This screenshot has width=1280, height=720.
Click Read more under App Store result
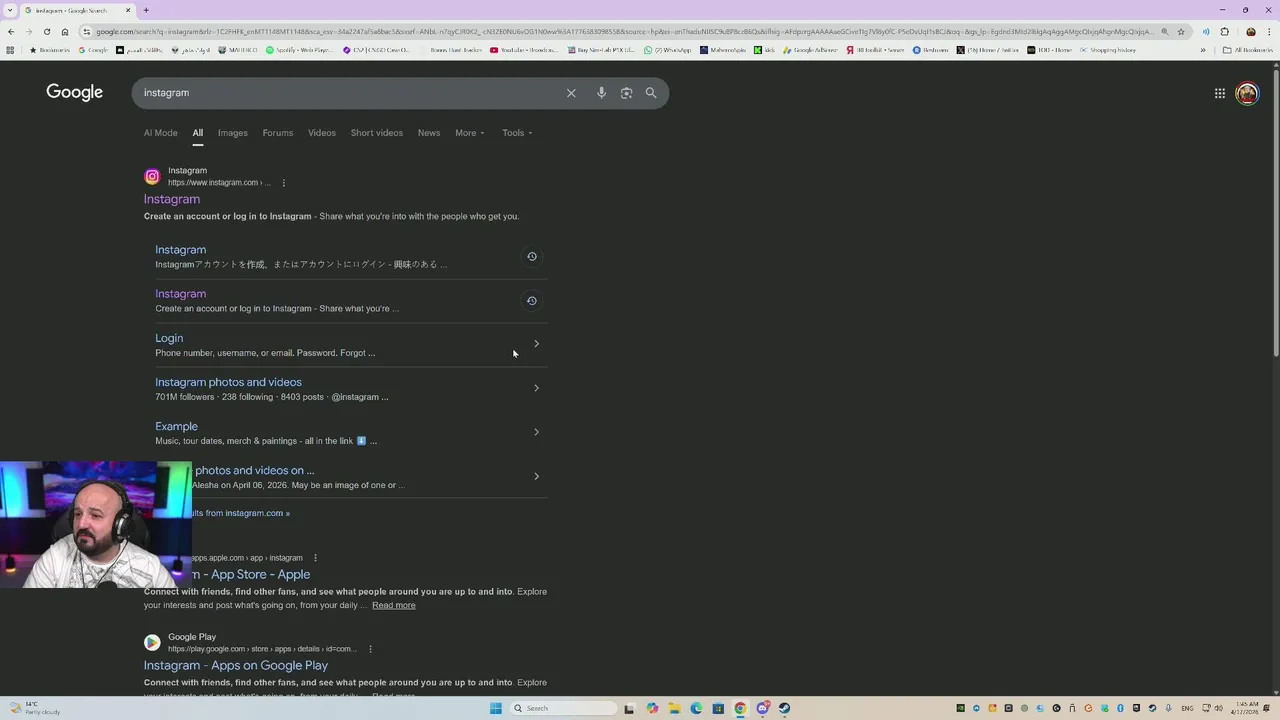[x=394, y=605]
